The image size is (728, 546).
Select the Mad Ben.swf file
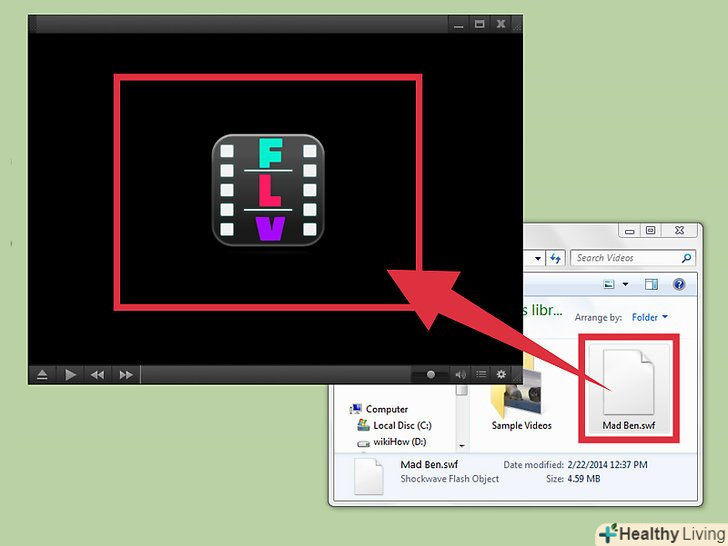[629, 389]
